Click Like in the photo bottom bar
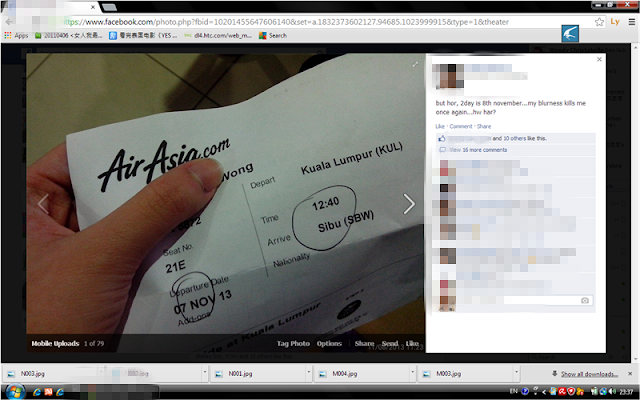 [x=412, y=343]
